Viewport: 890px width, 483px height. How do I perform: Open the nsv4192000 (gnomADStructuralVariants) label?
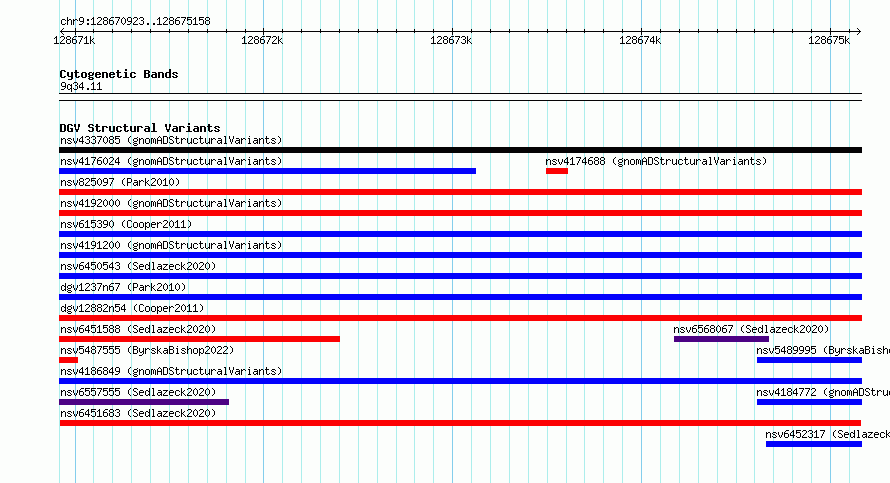click(x=171, y=203)
